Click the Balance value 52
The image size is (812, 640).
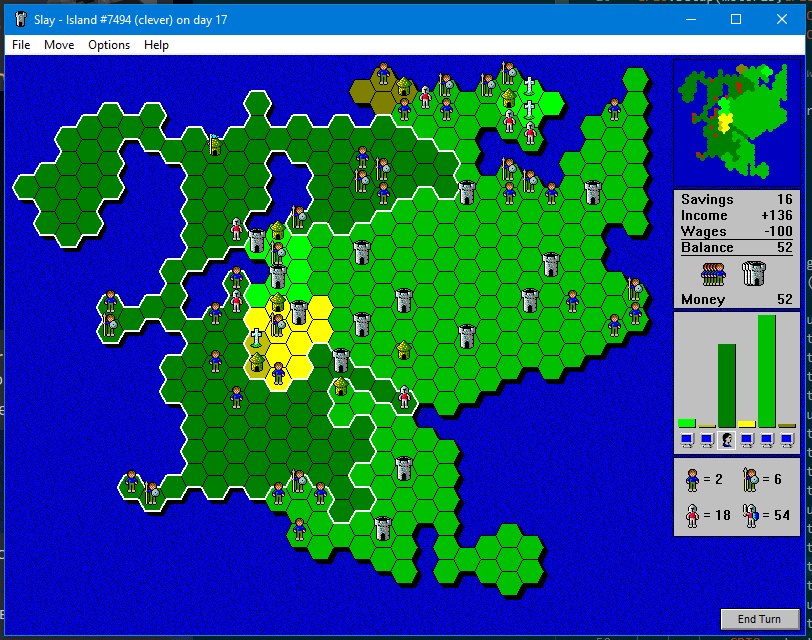coord(784,248)
